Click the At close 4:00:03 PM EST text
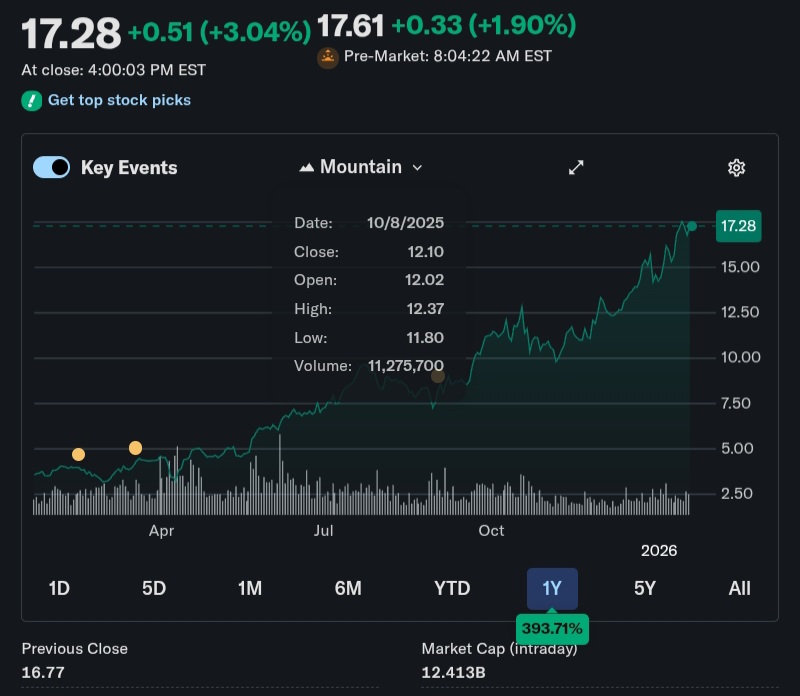 (x=113, y=70)
